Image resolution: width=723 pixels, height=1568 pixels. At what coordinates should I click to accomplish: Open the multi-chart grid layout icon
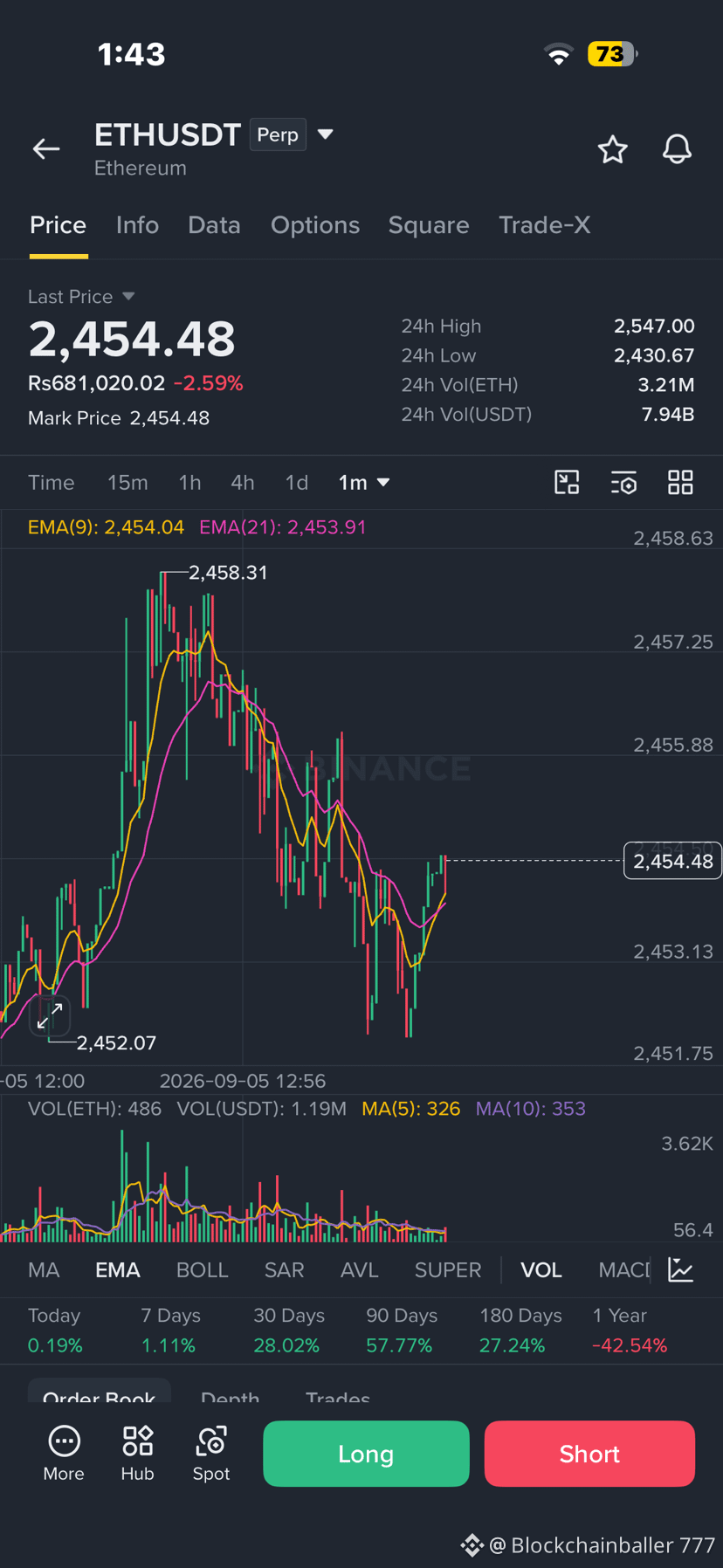[x=680, y=482]
